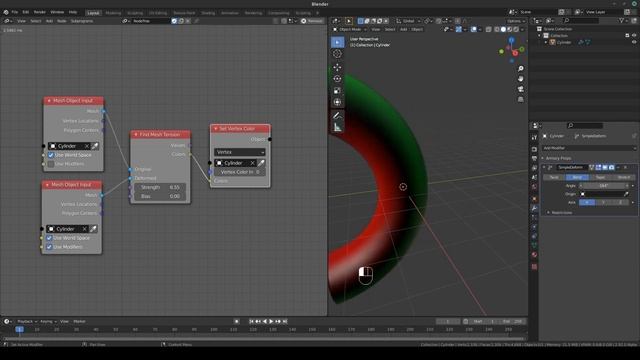Select the Taper deform mode button
This screenshot has width=640, height=360.
(600, 177)
